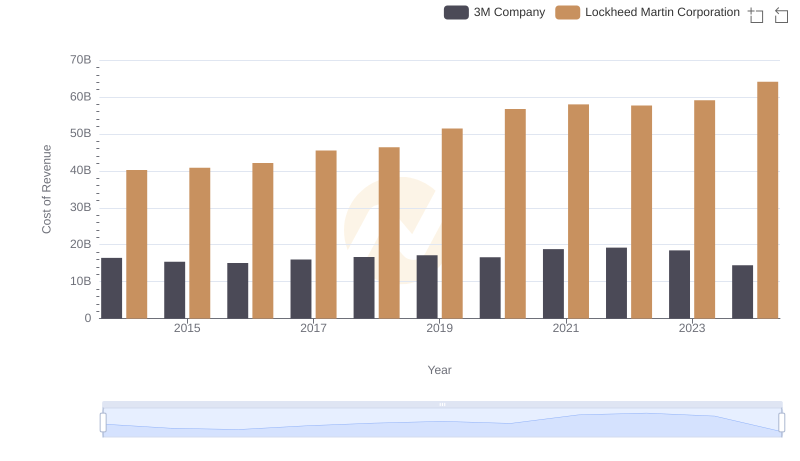
Task: Click the 2017 x-axis label
Action: pyautogui.click(x=313, y=328)
